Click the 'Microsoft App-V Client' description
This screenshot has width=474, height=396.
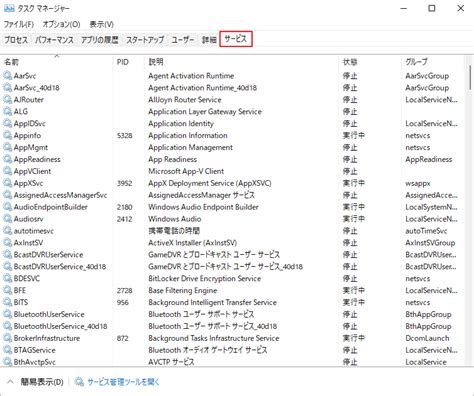pos(186,171)
